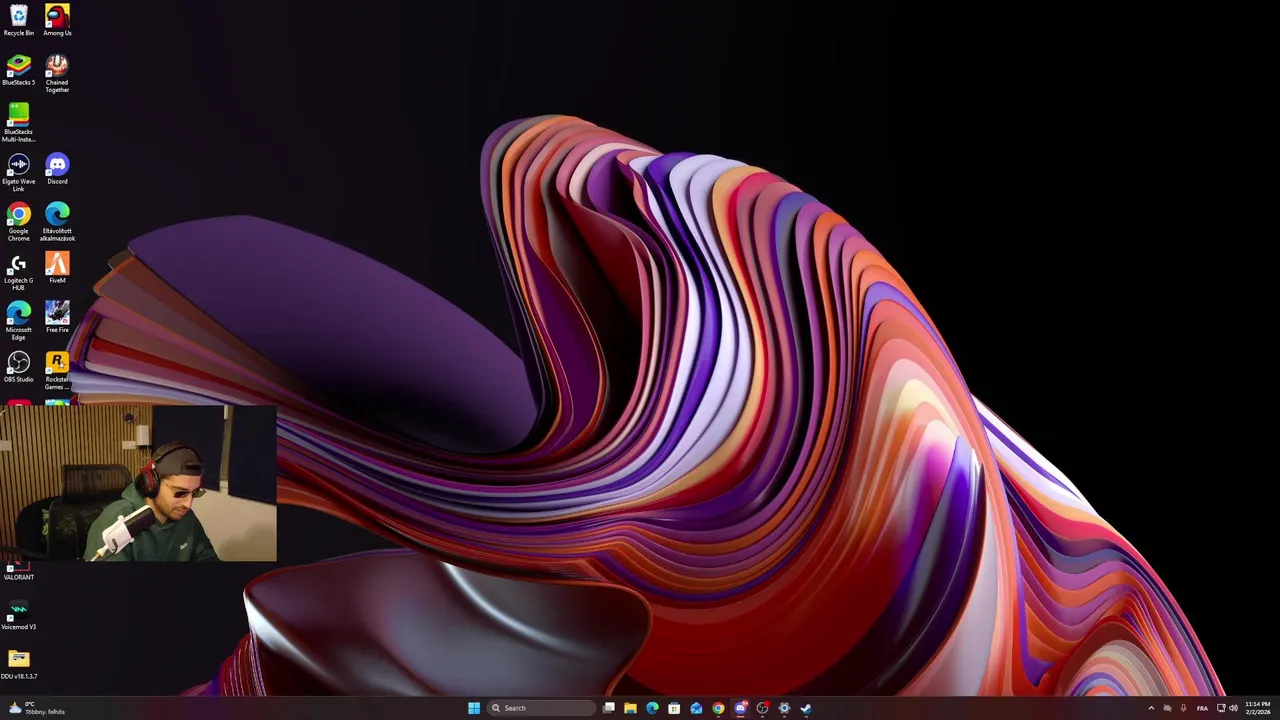1280x720 pixels.
Task: Switch to Steam on the taskbar
Action: point(806,708)
